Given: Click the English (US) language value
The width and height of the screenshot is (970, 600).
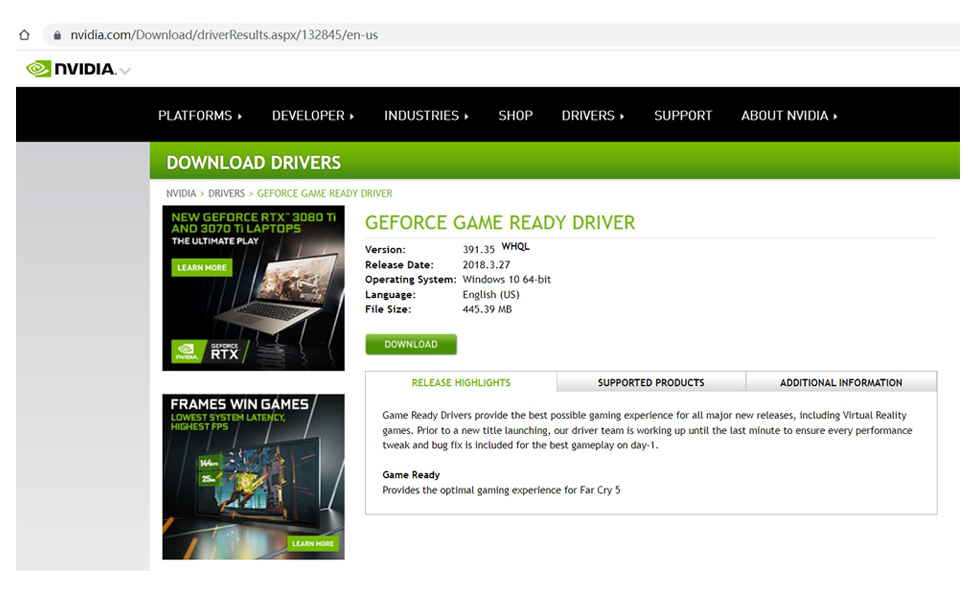Looking at the screenshot, I should tap(491, 294).
